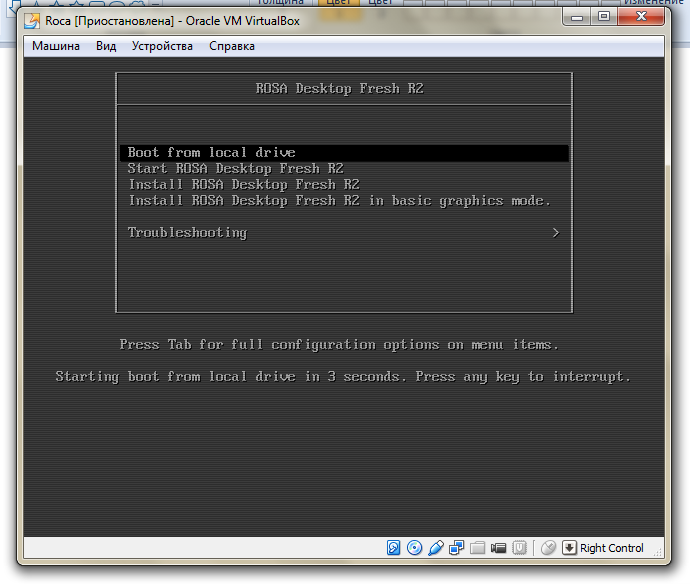Click the virtualization CPU status icon
Viewport: 690px width, 584px height.
(x=519, y=548)
